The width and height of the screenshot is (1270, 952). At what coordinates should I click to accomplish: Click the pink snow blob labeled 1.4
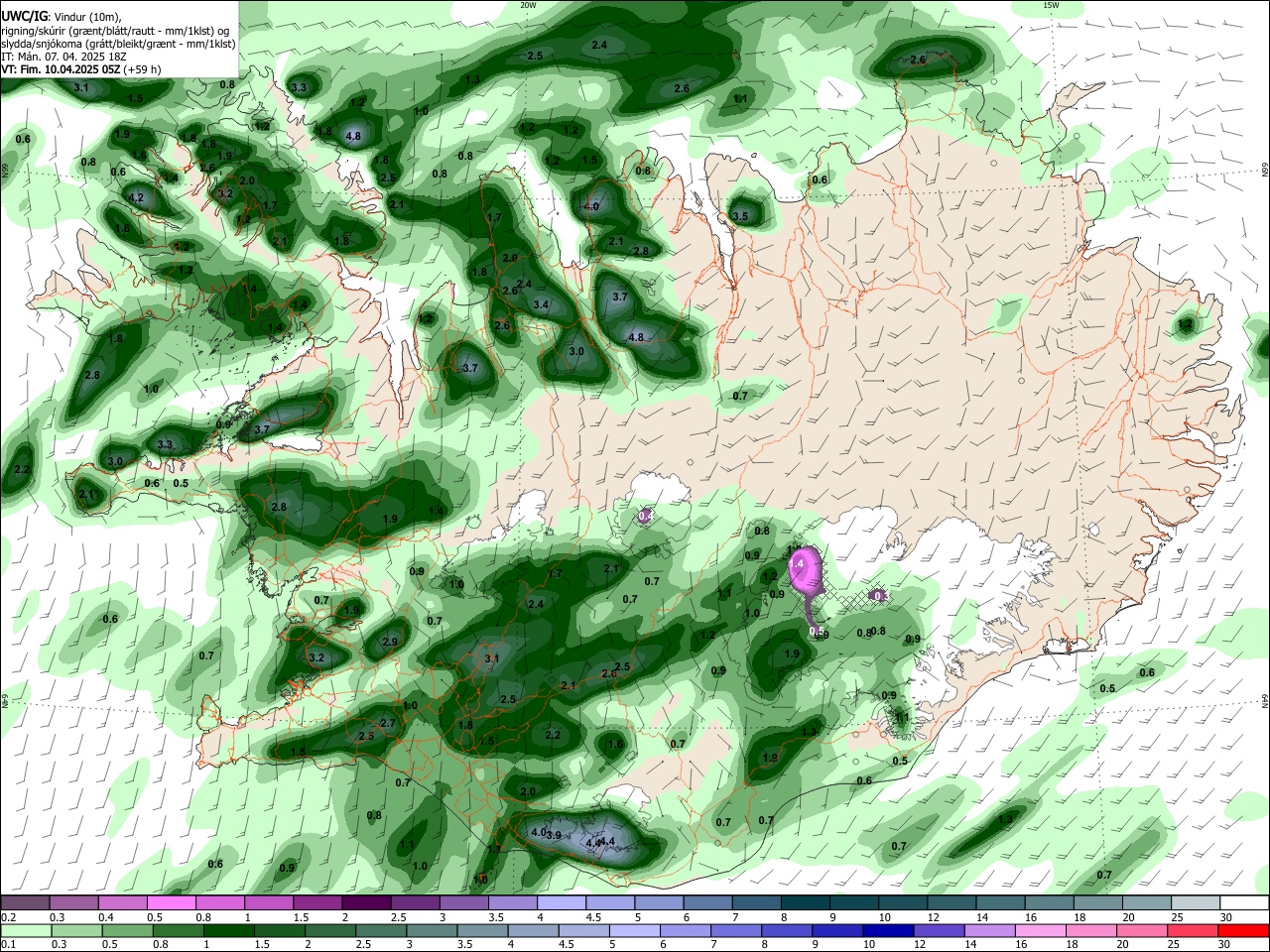point(804,568)
